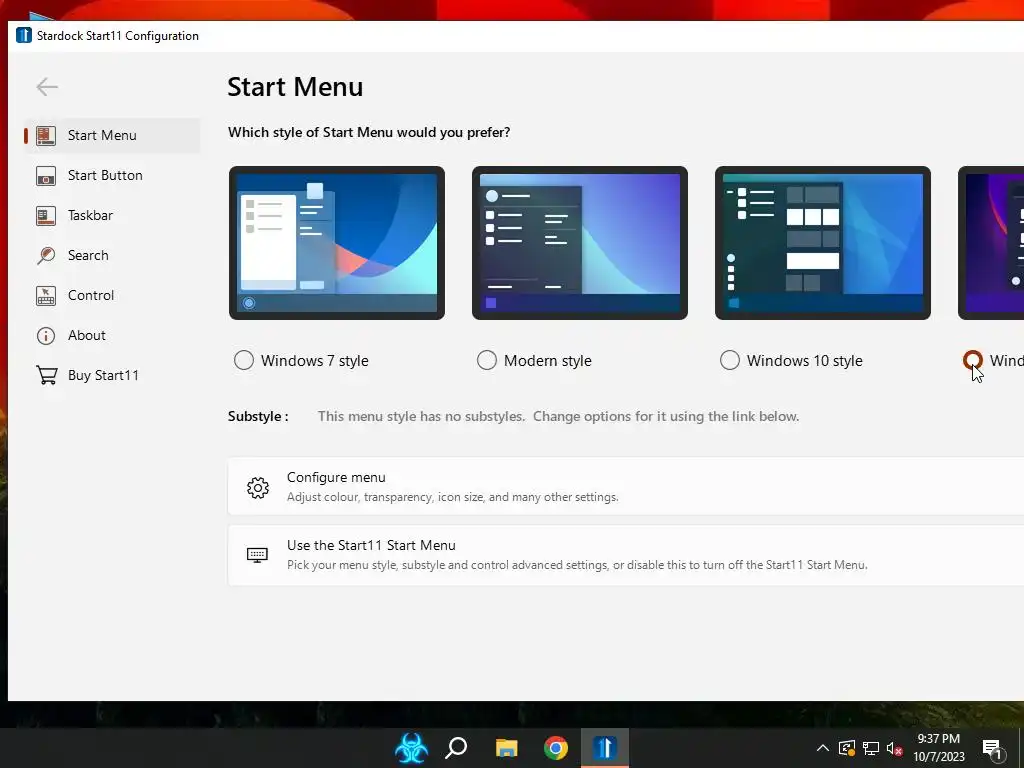Click the Modern style preview thumbnail
Image resolution: width=1024 pixels, height=768 pixels.
tap(580, 243)
